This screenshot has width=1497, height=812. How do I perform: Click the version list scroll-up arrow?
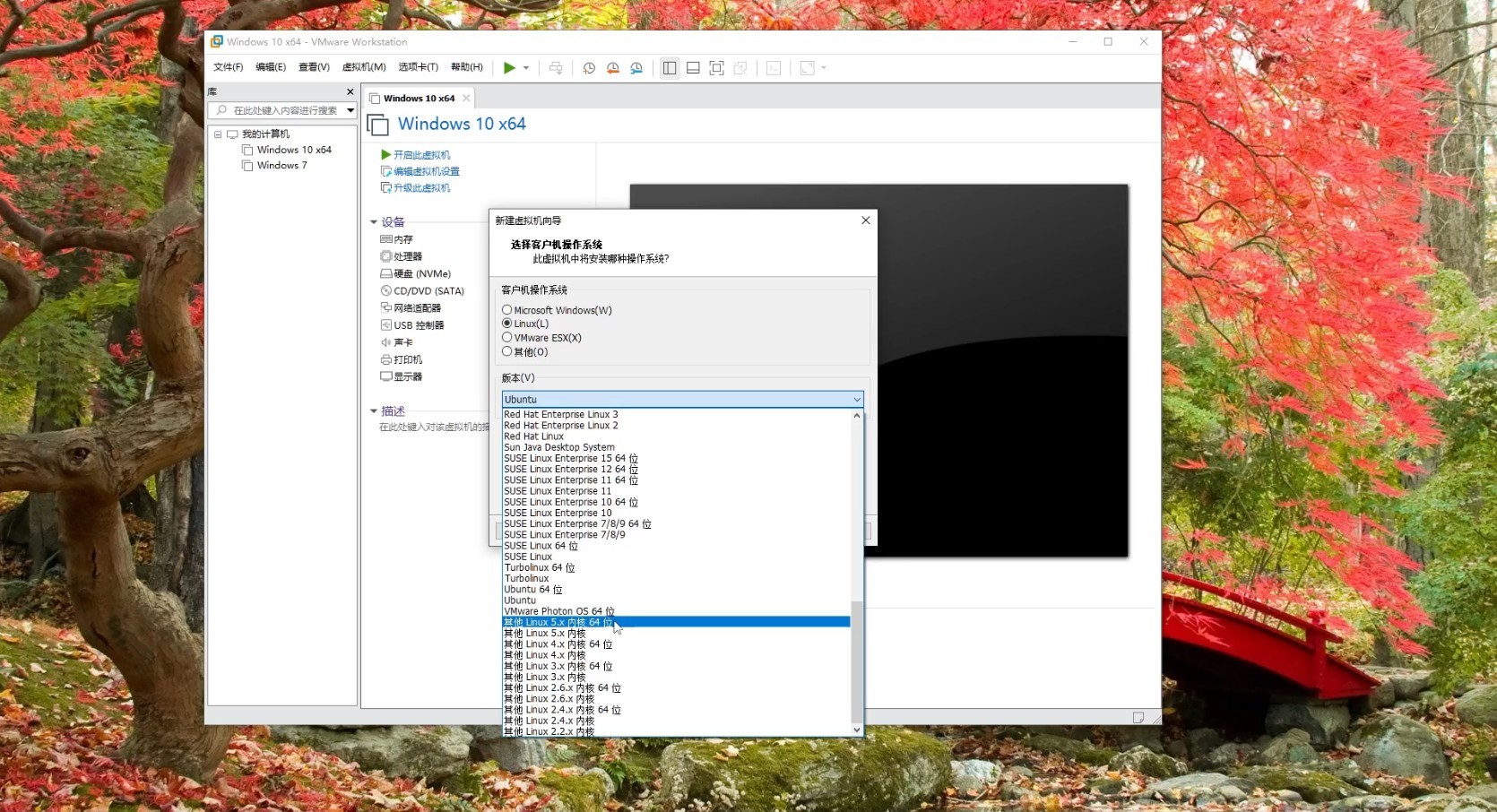[857, 416]
